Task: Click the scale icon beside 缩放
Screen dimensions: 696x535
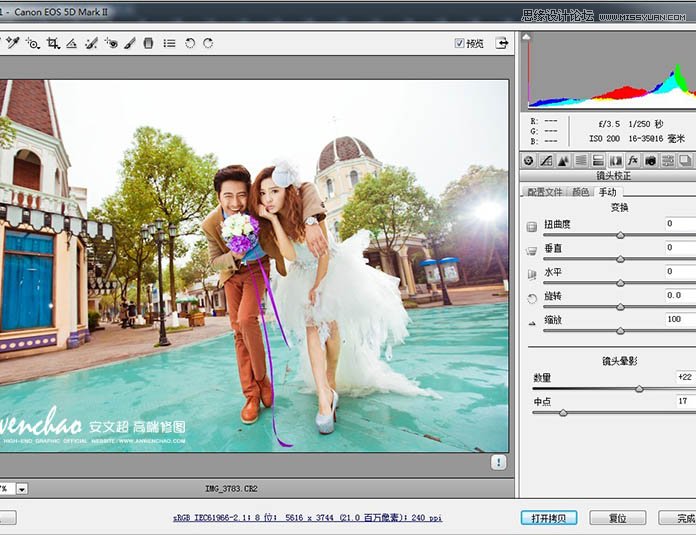Action: click(532, 324)
